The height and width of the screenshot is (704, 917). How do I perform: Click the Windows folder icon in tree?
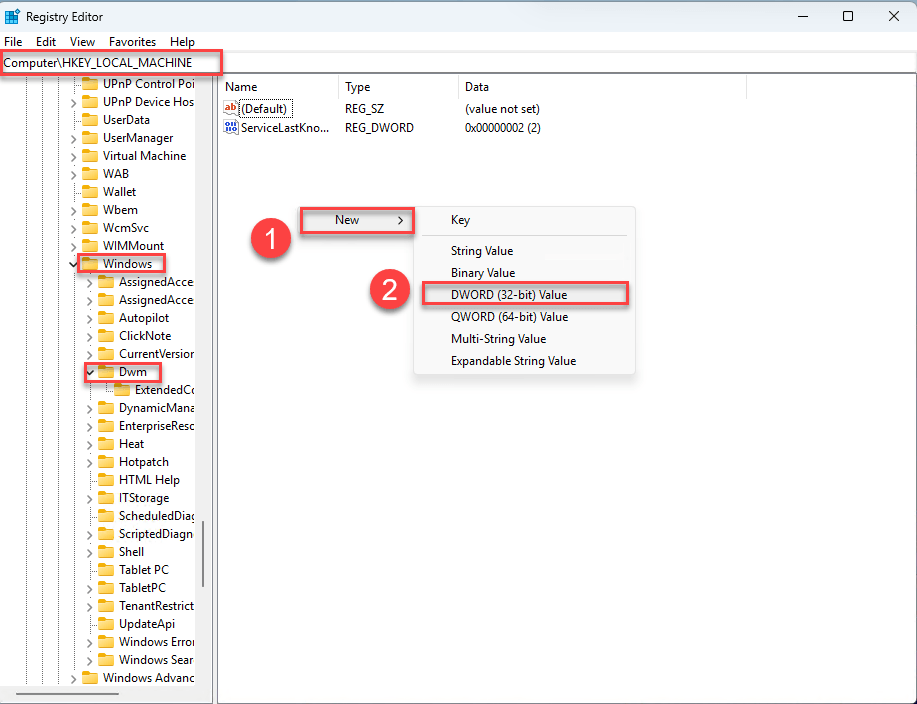tap(89, 264)
